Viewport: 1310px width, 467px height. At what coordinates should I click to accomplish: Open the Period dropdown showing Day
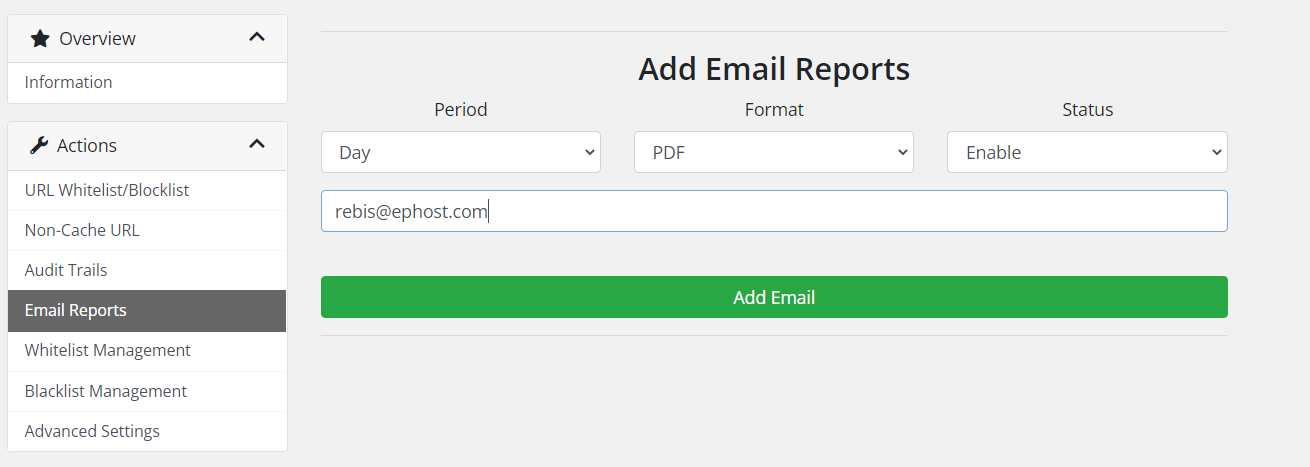pos(461,152)
